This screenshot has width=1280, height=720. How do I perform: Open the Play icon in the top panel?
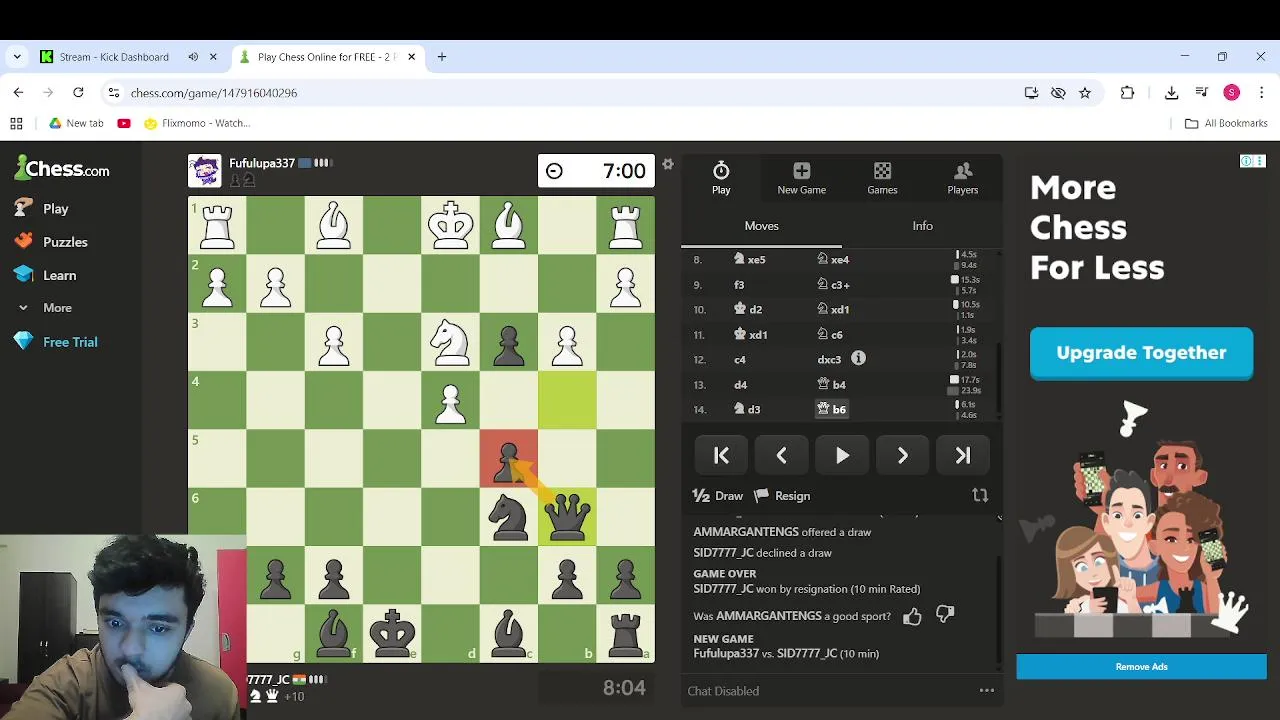tap(721, 178)
